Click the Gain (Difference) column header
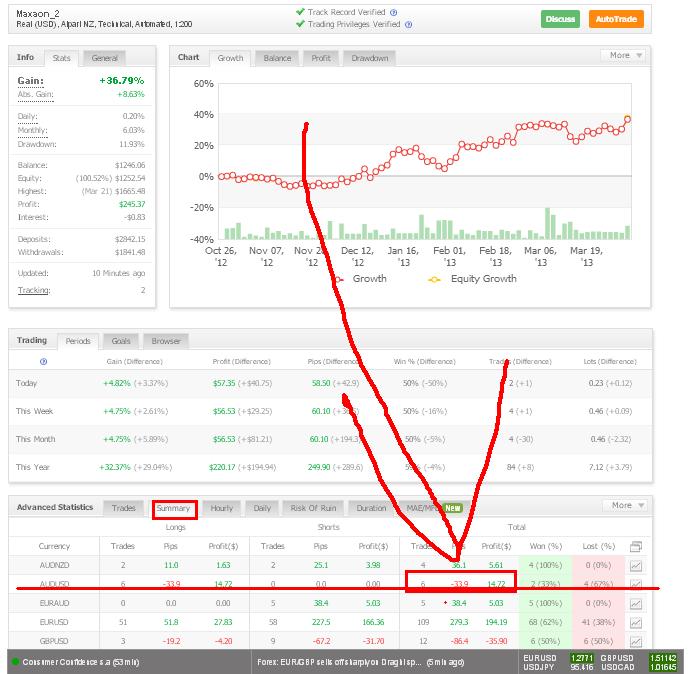The width and height of the screenshot is (690, 674). [x=135, y=362]
